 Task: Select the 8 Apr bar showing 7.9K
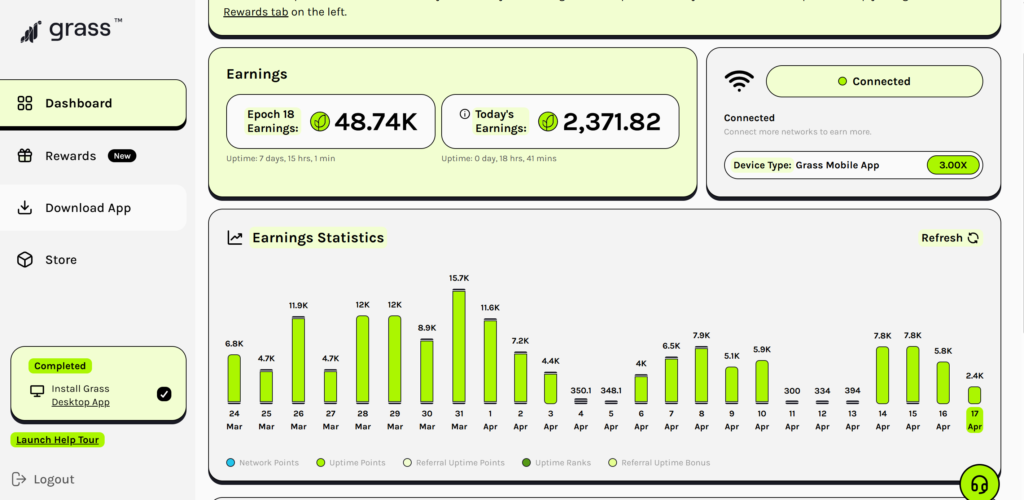click(x=701, y=375)
